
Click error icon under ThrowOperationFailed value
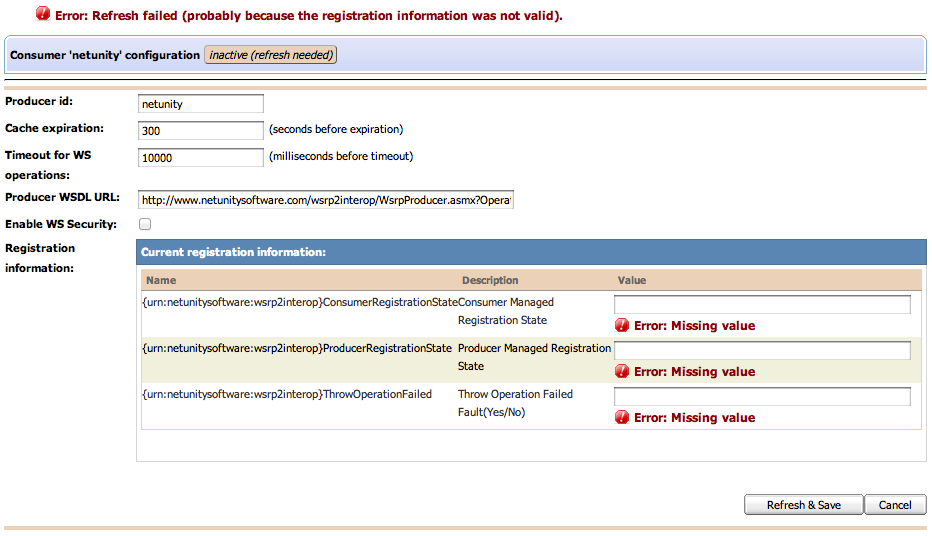pyautogui.click(x=622, y=417)
